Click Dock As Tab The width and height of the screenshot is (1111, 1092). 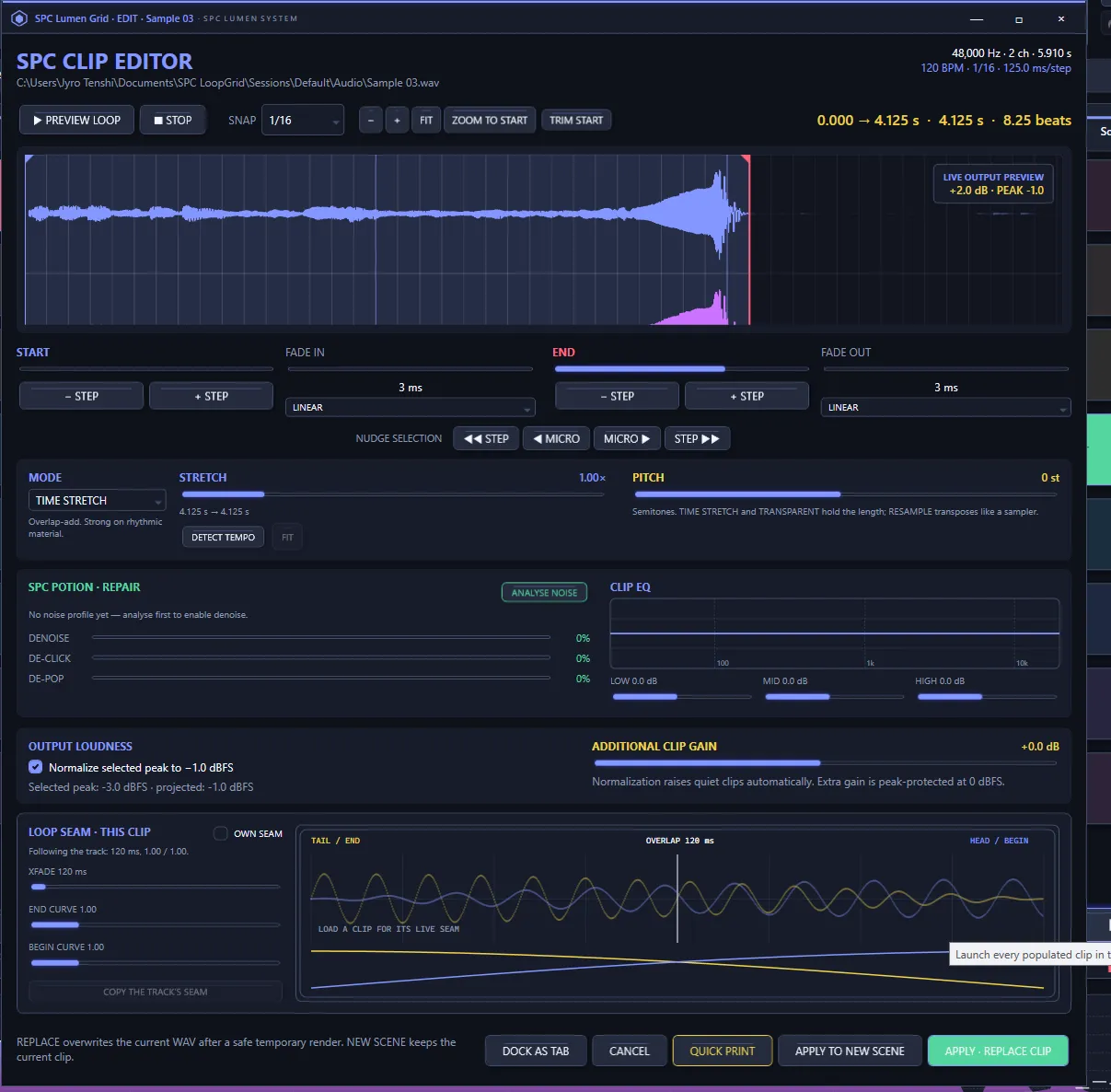click(536, 1051)
